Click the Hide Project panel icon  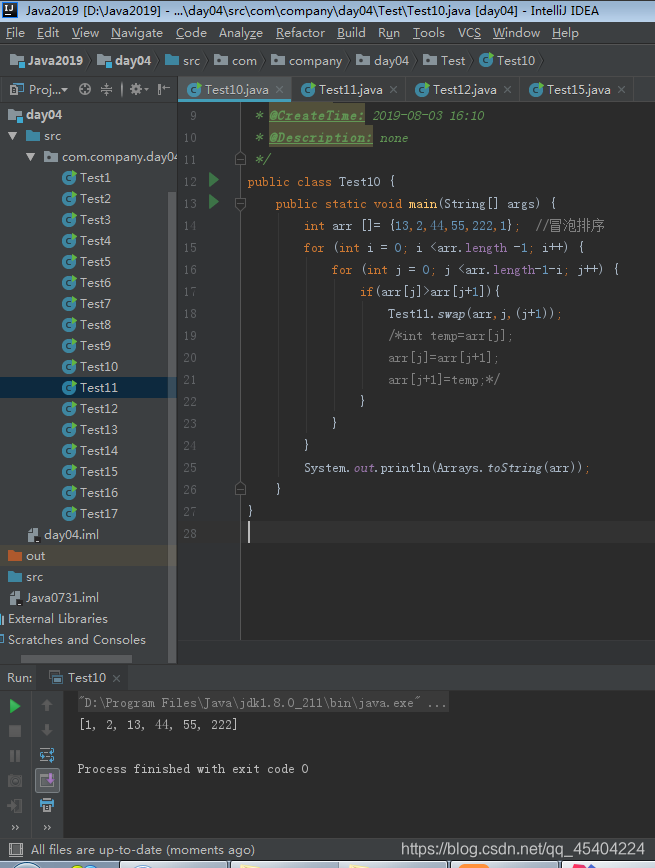coord(163,89)
